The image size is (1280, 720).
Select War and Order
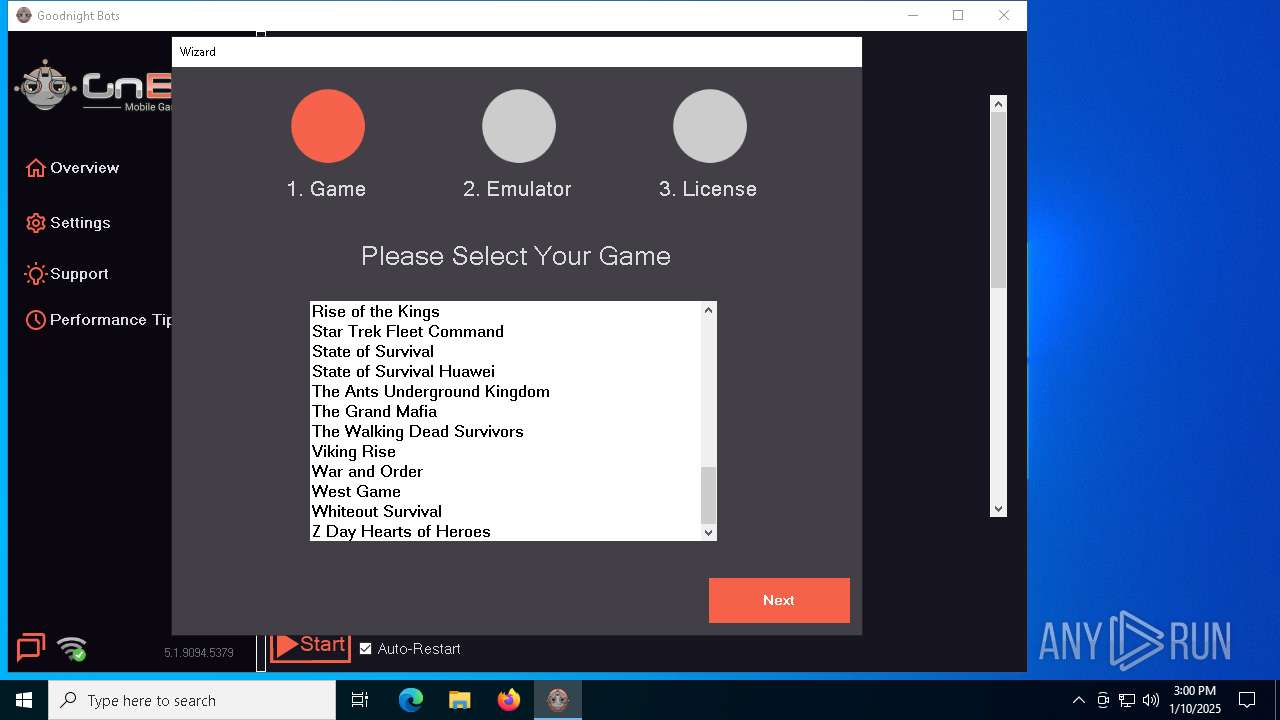(x=506, y=471)
